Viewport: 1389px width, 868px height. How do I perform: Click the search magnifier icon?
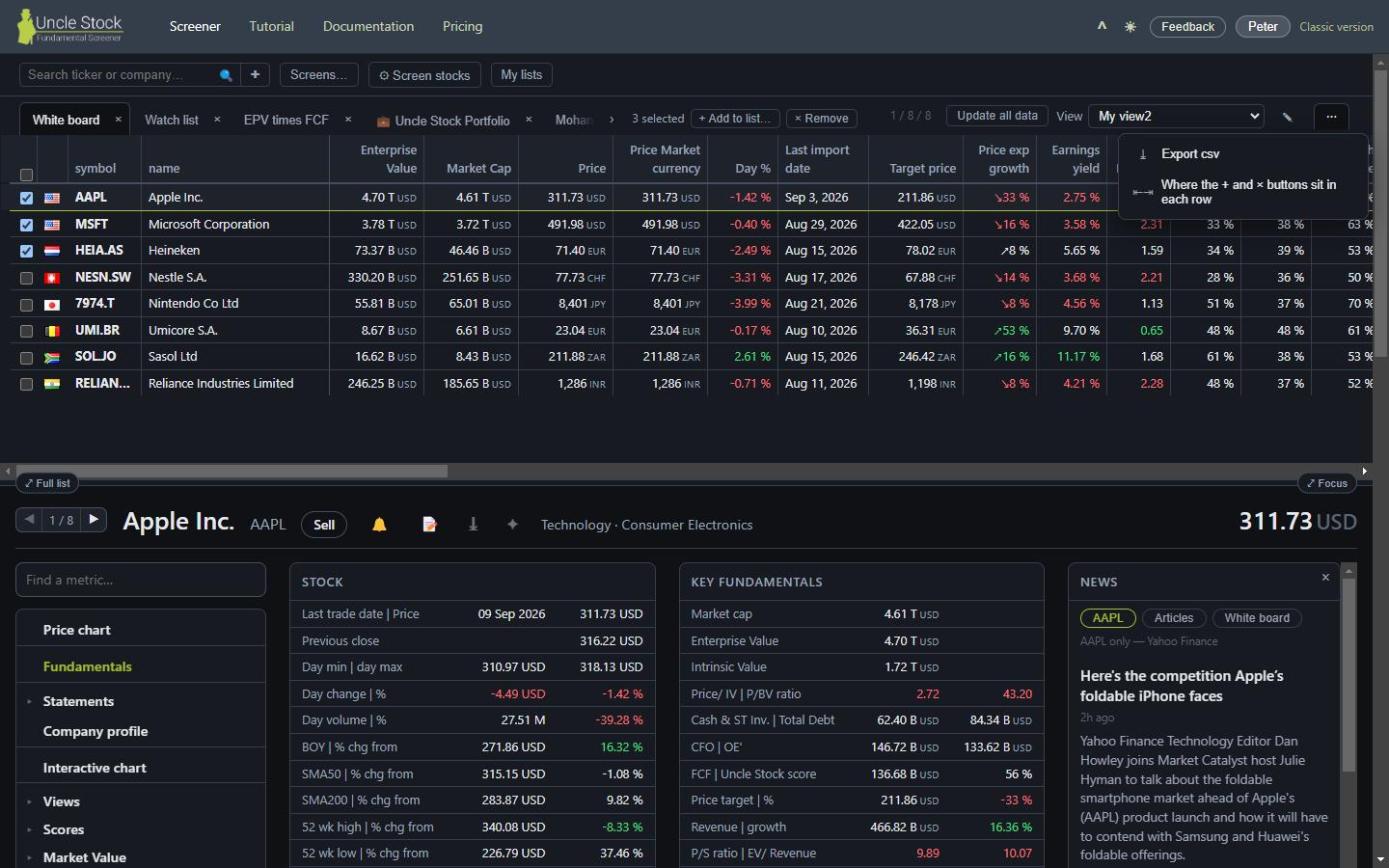(226, 75)
